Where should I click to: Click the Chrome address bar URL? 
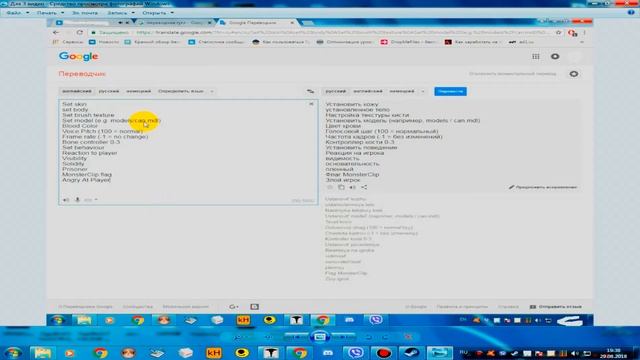(342, 33)
